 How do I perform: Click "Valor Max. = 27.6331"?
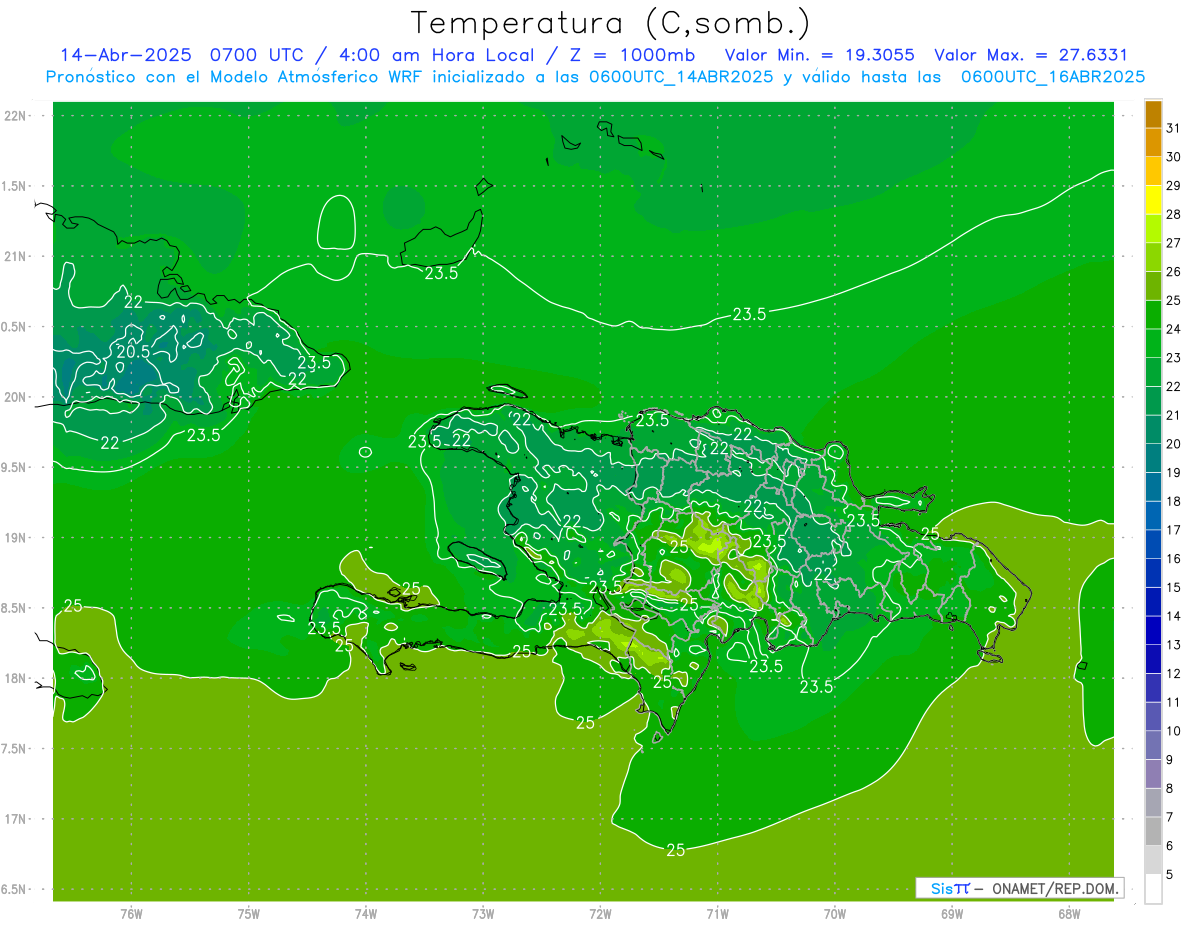coord(1031,55)
